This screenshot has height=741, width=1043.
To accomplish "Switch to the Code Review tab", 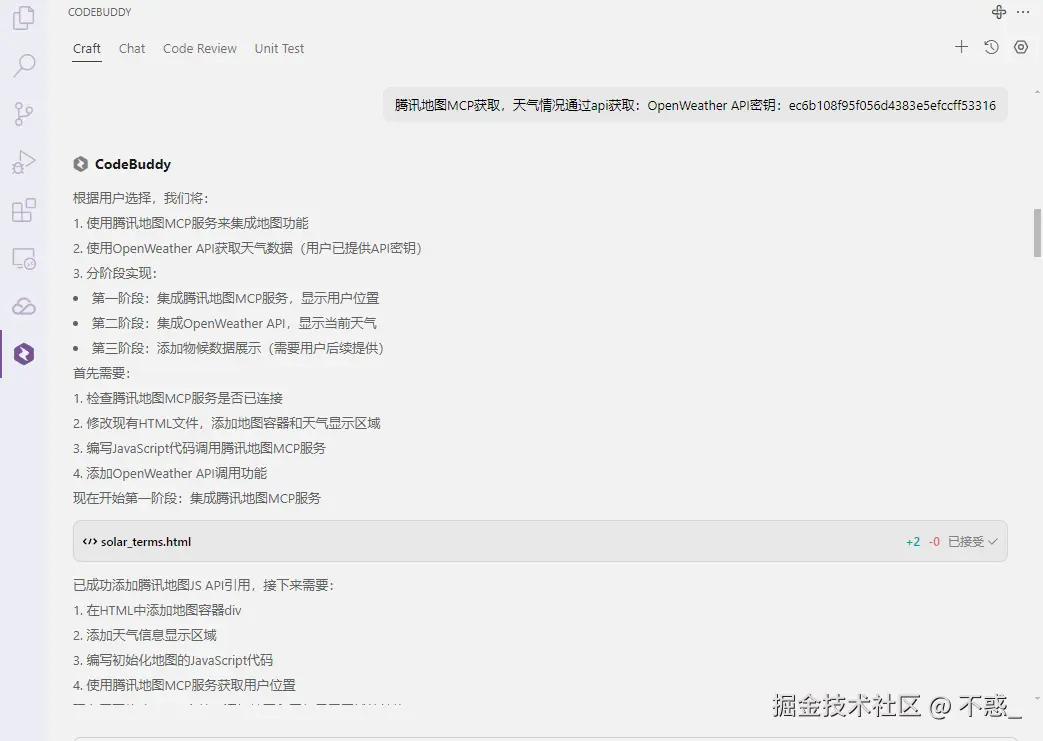I will coord(200,49).
